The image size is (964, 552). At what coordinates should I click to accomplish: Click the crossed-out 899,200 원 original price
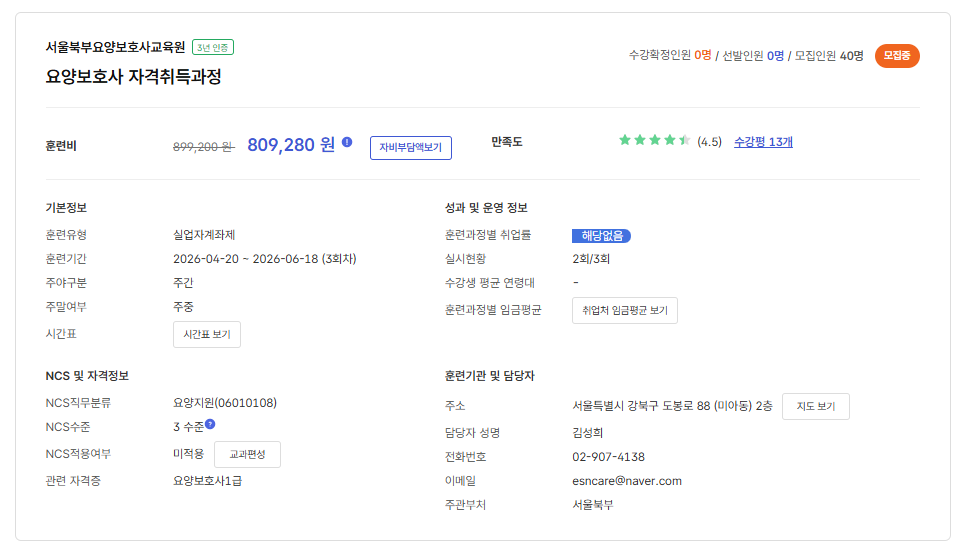[x=203, y=147]
